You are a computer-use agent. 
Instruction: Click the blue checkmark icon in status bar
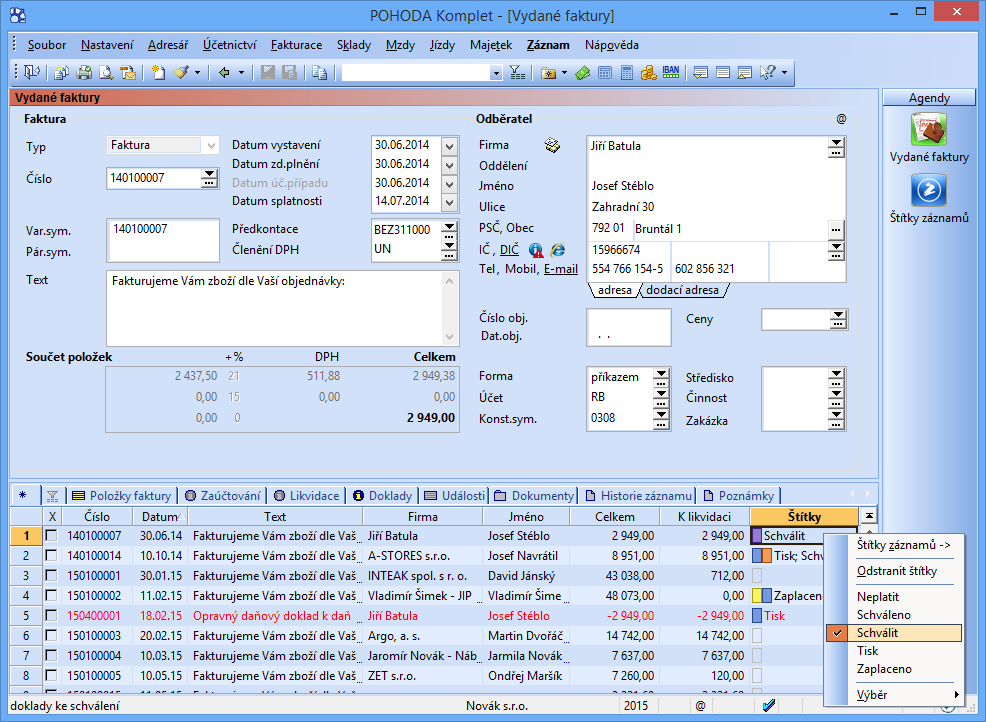pos(768,706)
